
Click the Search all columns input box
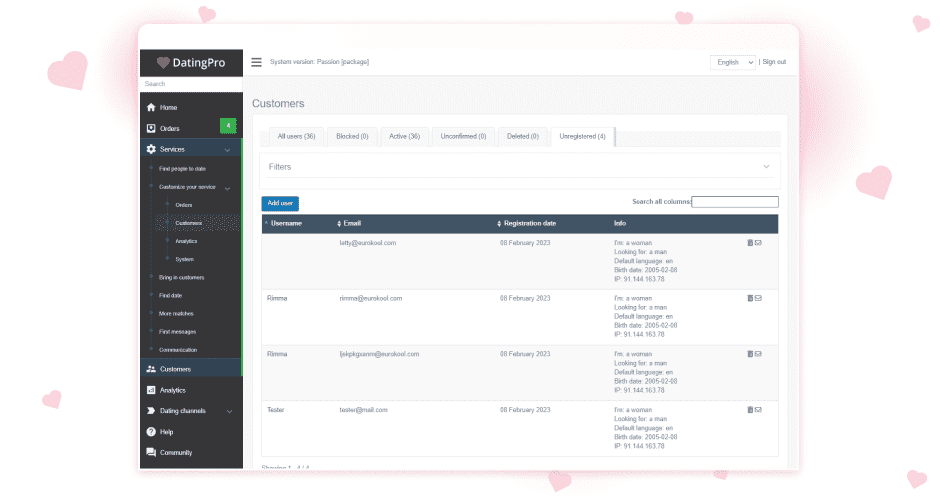[735, 202]
